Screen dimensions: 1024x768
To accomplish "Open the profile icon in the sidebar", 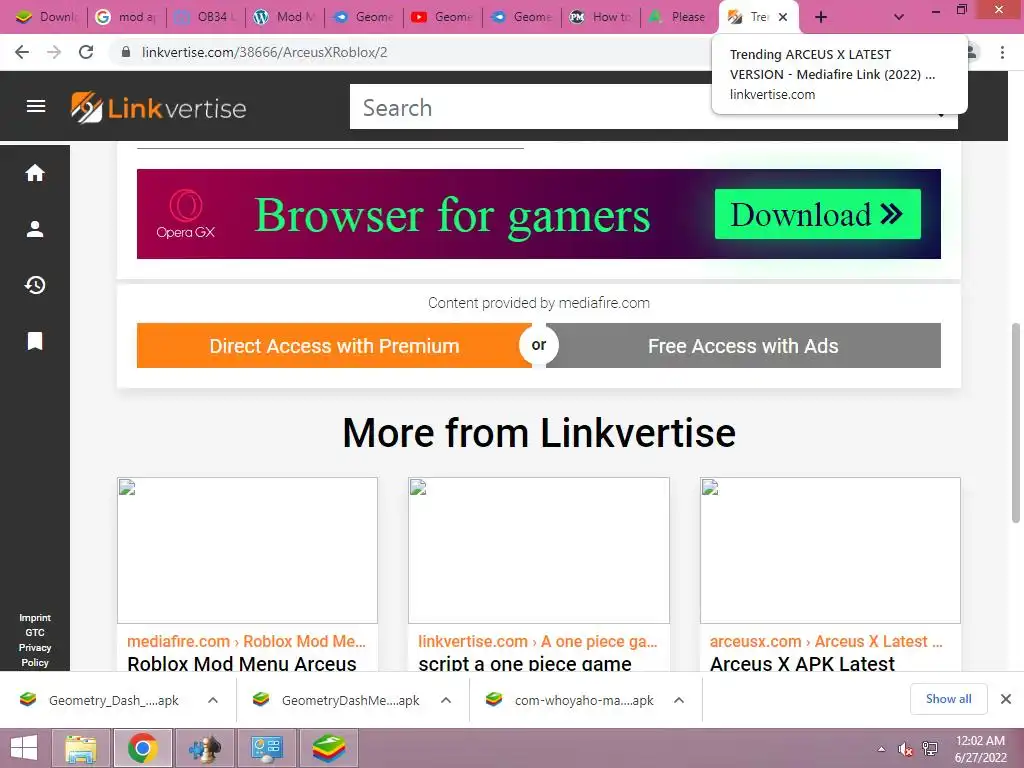I will pyautogui.click(x=35, y=229).
